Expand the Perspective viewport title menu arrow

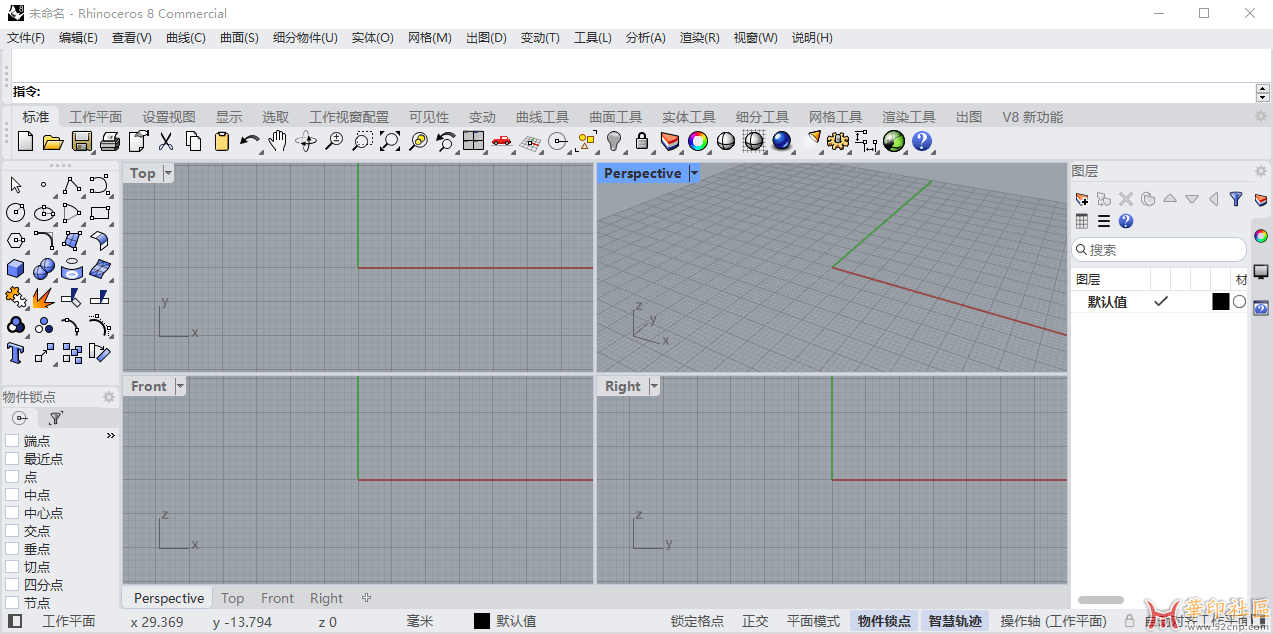(694, 173)
